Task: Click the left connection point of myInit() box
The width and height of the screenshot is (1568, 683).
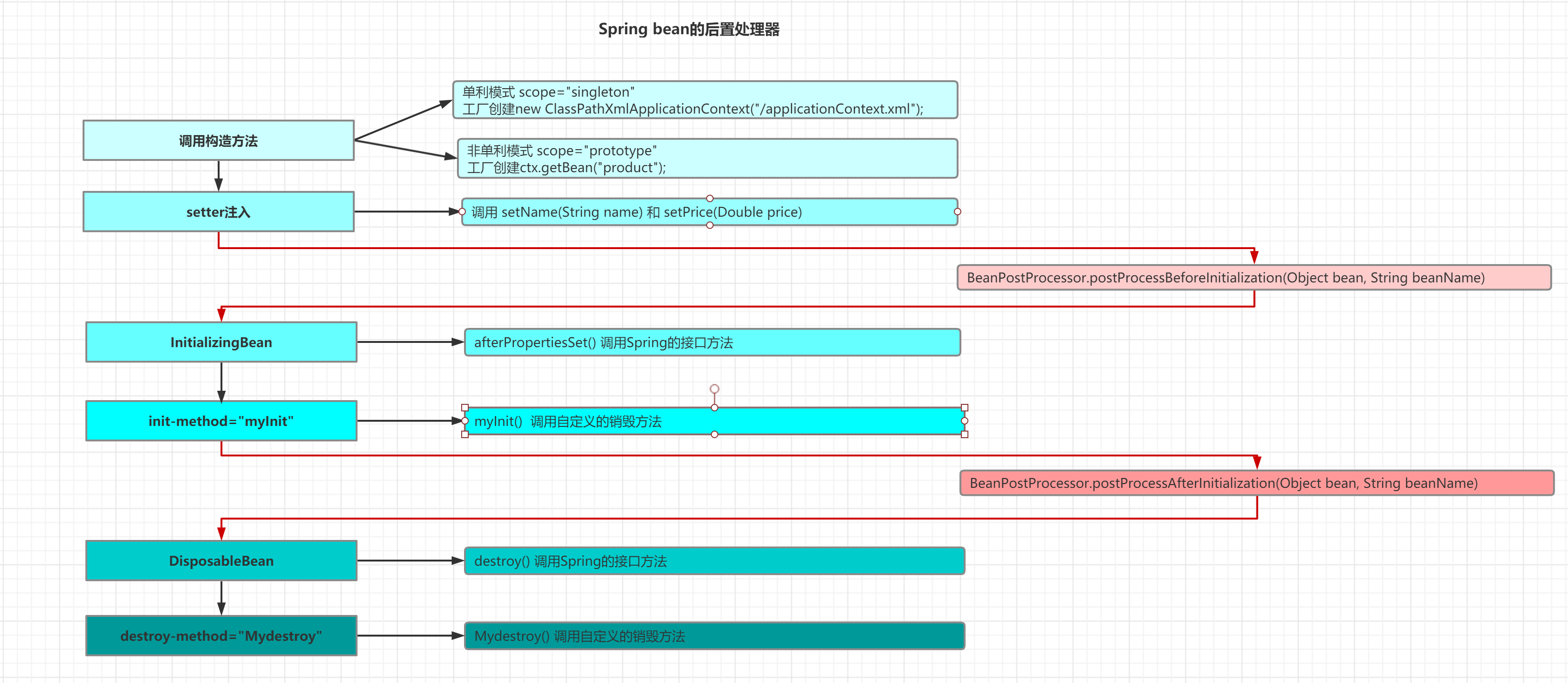Action: [x=465, y=421]
